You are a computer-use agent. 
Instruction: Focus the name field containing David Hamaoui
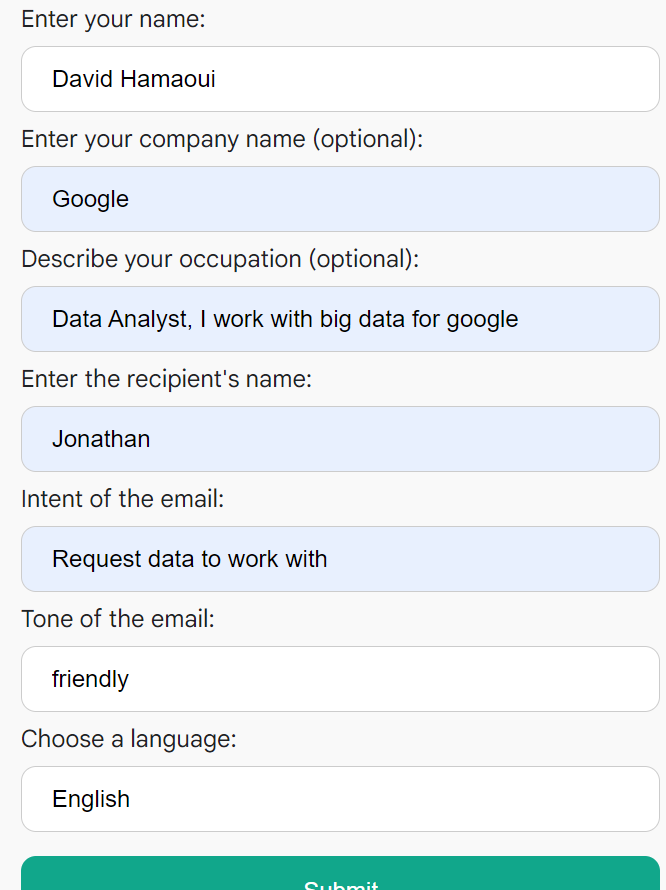[340, 79]
